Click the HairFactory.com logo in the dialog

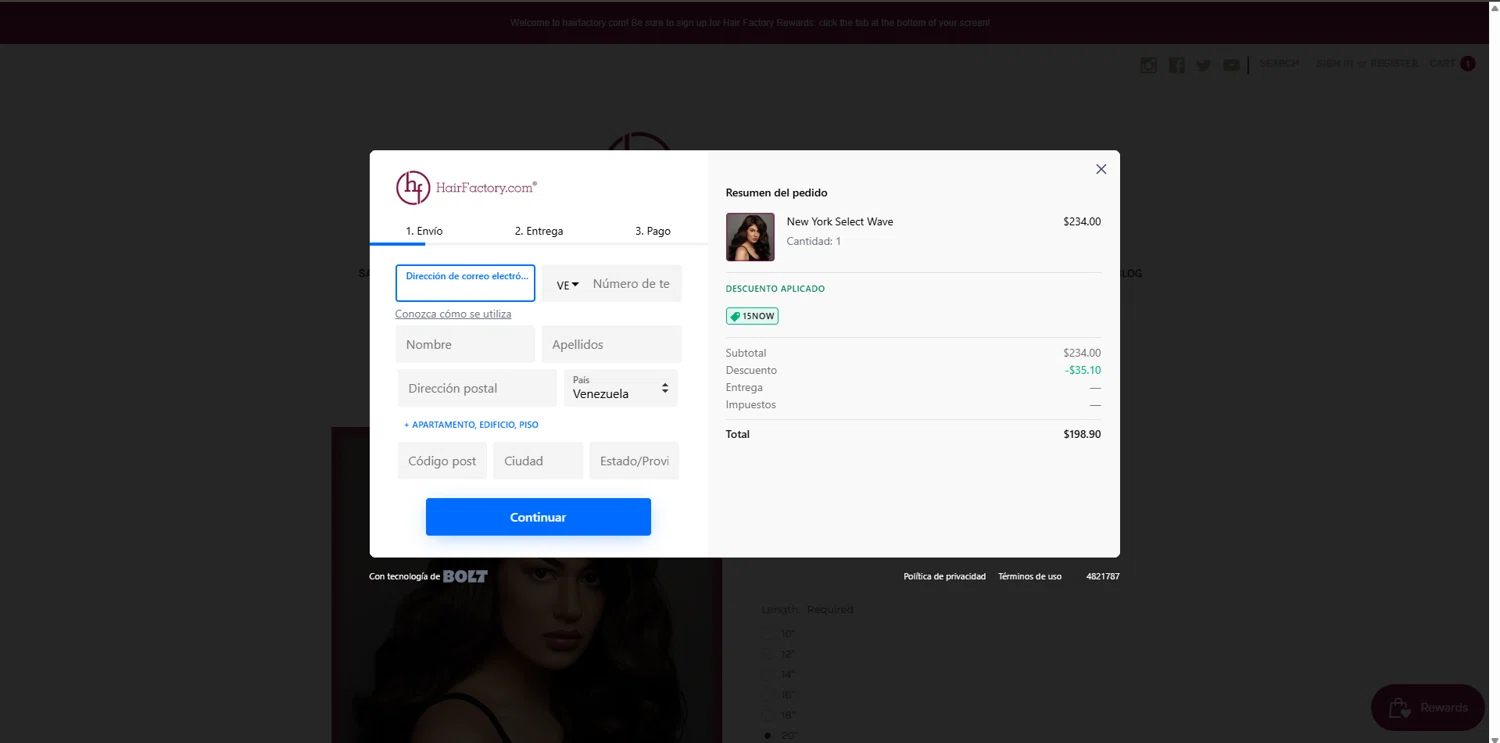(x=466, y=187)
